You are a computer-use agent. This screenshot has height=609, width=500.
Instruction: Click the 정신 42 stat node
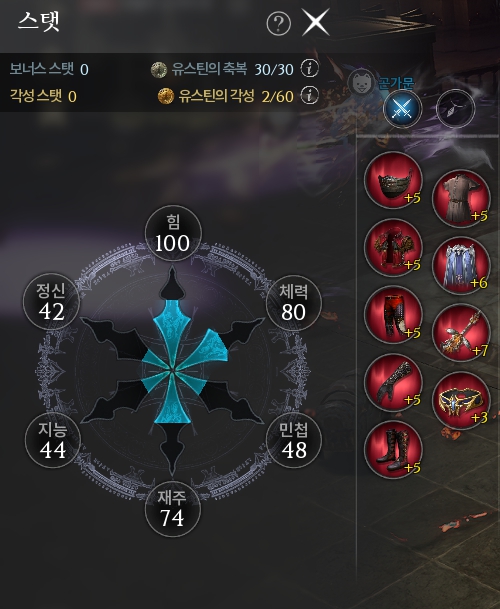[x=51, y=301]
